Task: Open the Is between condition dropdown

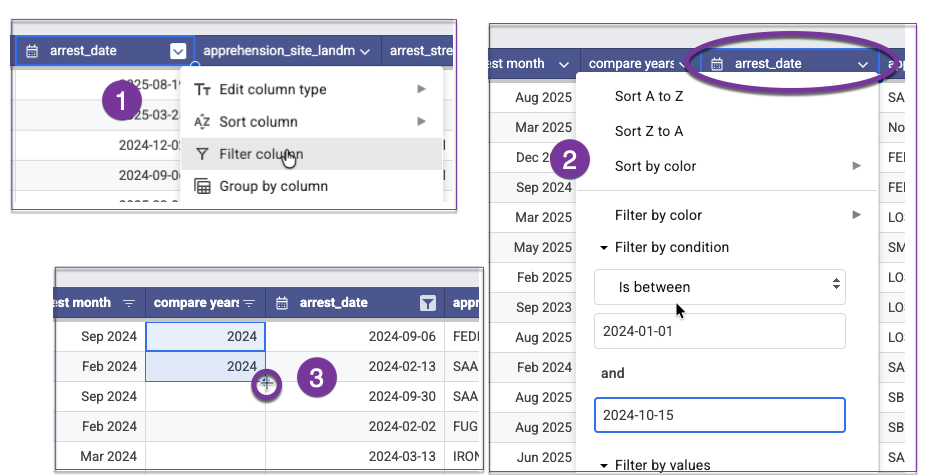Action: point(720,287)
